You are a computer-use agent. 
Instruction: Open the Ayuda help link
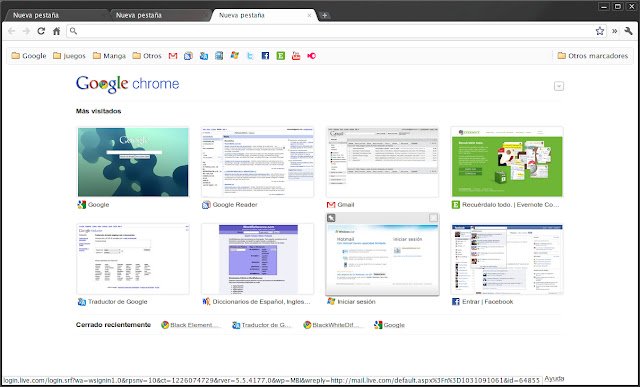pyautogui.click(x=554, y=379)
